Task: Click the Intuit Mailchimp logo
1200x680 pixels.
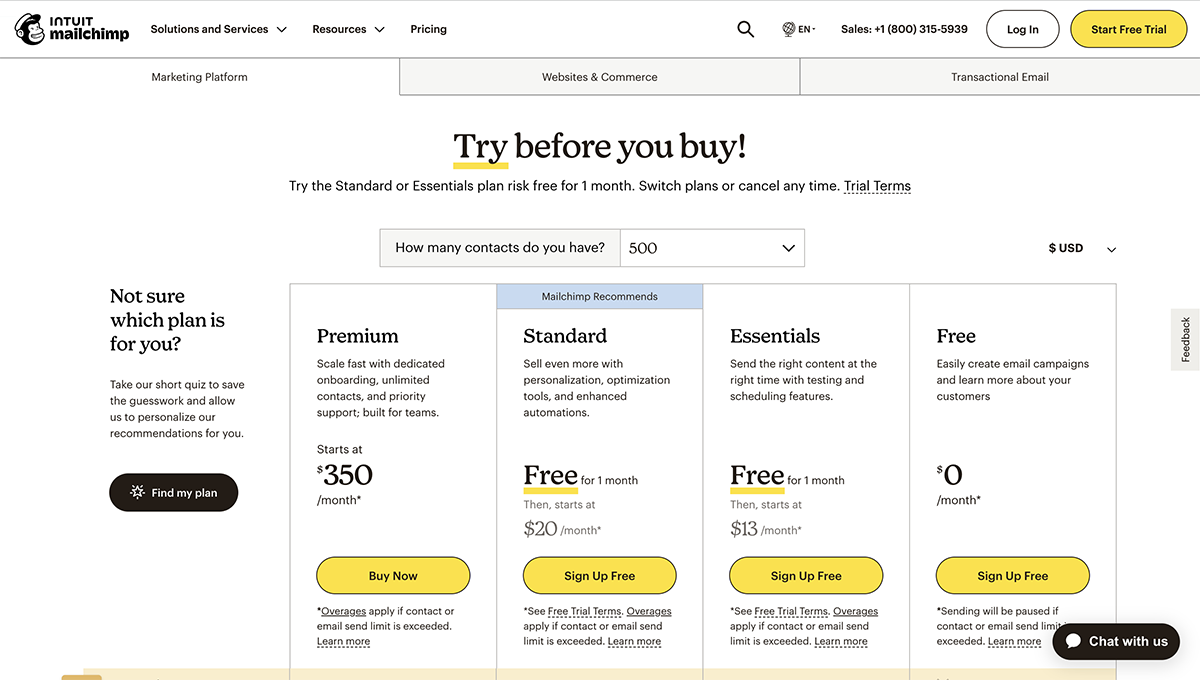Action: [71, 29]
